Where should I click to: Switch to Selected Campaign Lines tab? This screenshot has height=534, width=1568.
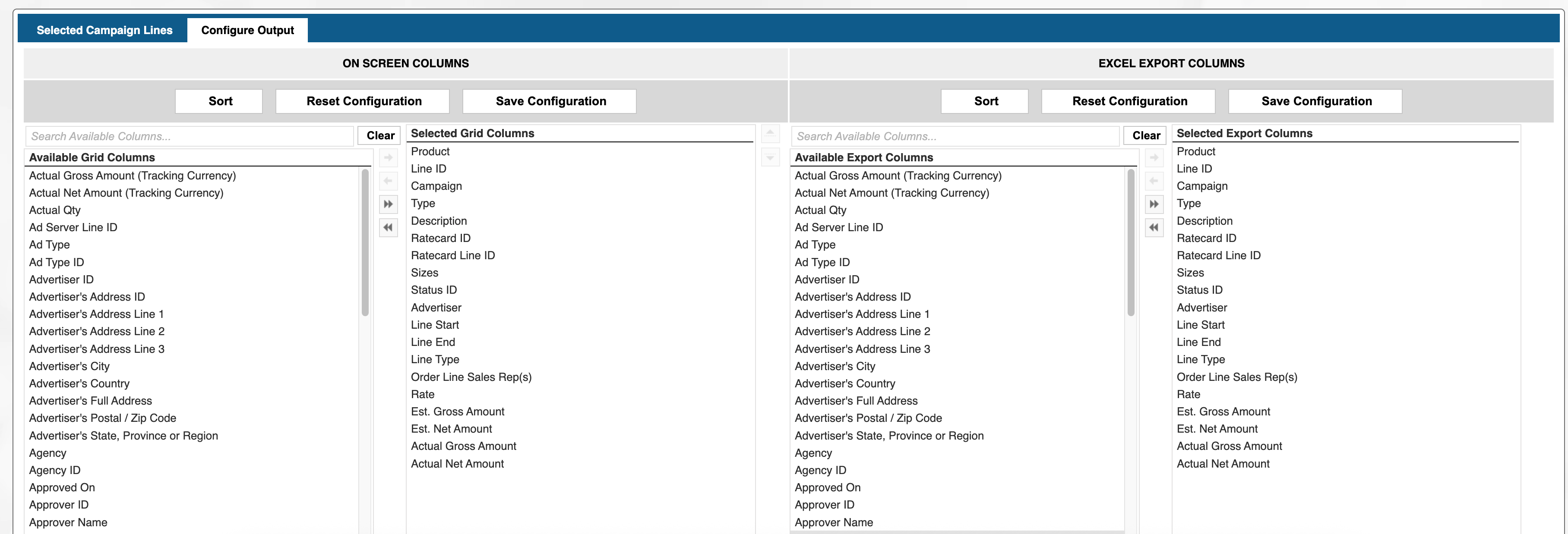(x=104, y=31)
